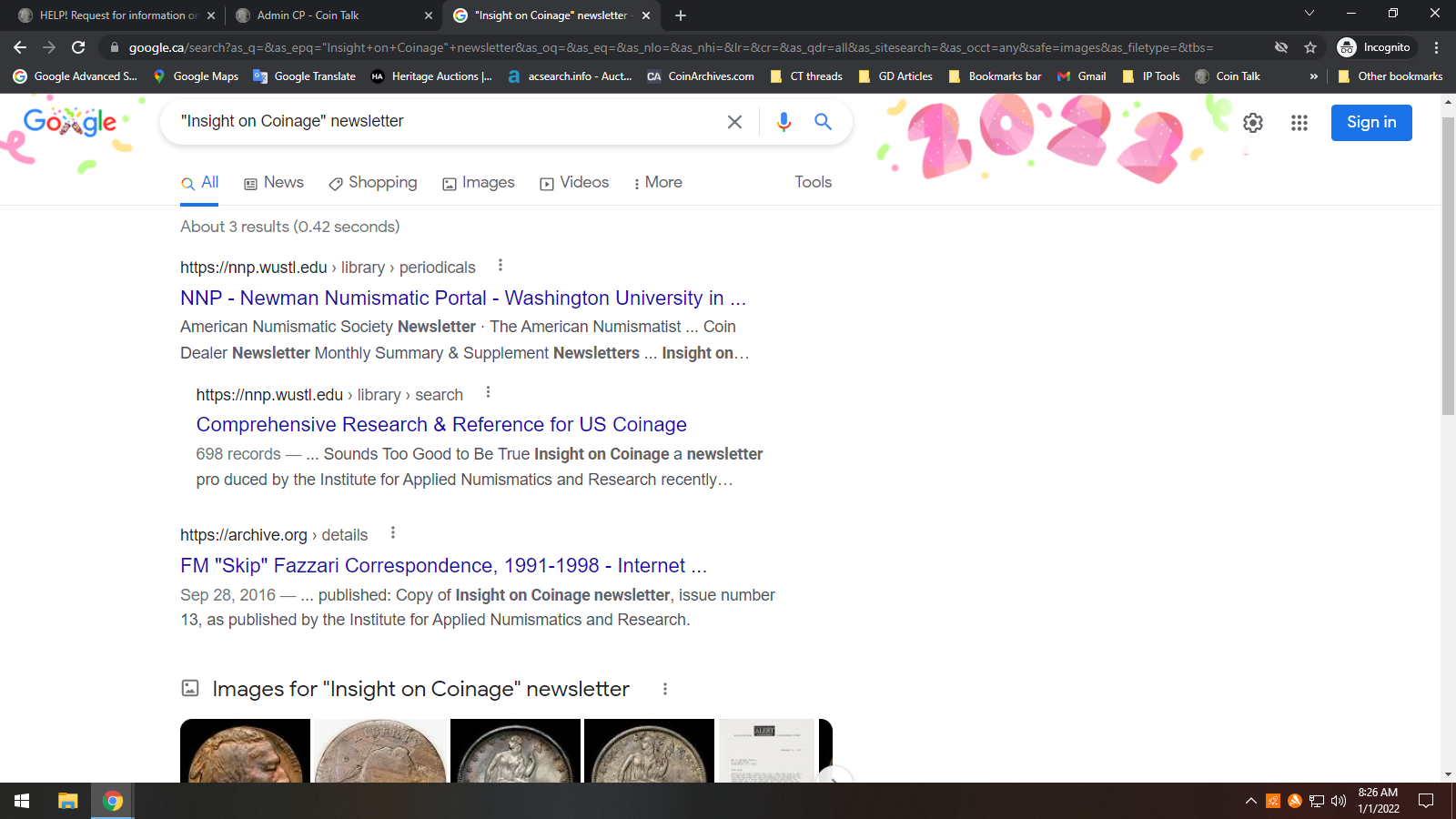This screenshot has width=1456, height=819.
Task: Open the about-this-result menu for archive.org details
Action: tap(393, 533)
